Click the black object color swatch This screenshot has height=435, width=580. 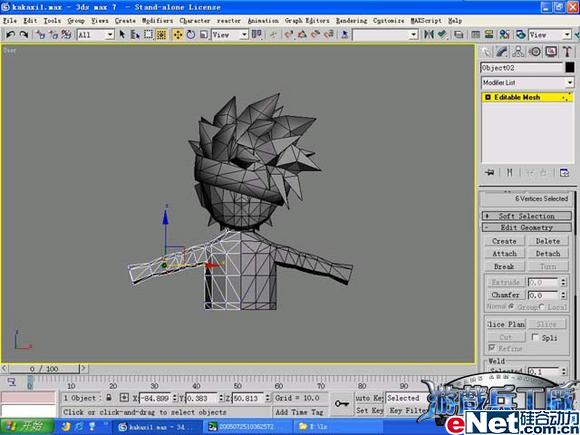[x=570, y=67]
